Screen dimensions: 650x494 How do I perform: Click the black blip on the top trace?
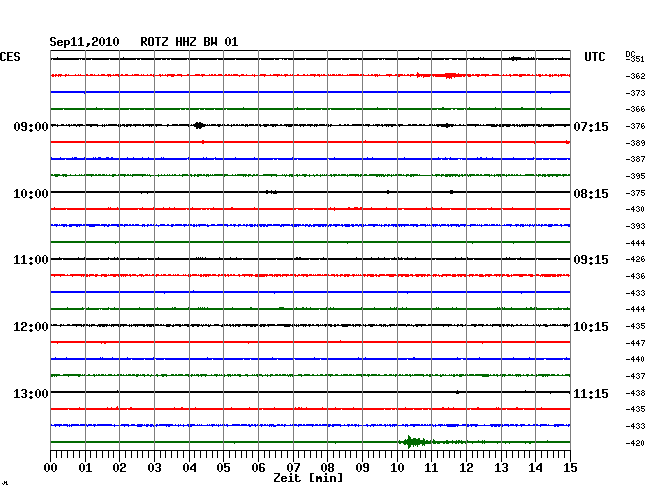[x=515, y=59]
